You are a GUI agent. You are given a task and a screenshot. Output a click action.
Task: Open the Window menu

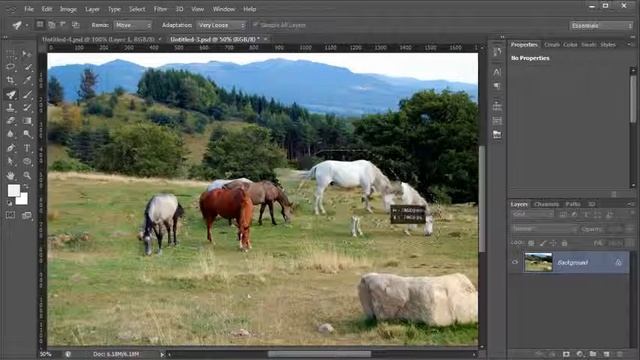[224, 9]
